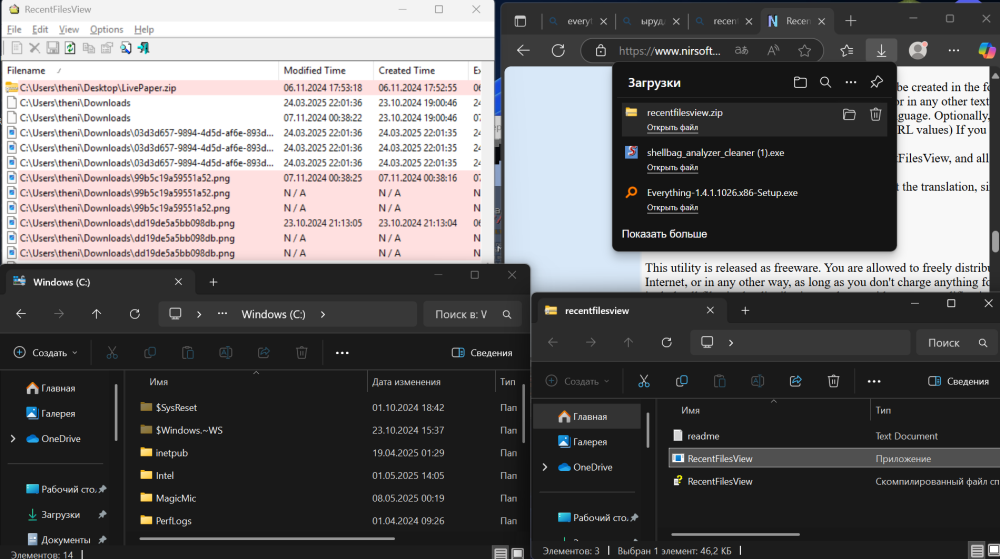Delete the recentfilesview.zip download entry
The width and height of the screenshot is (1000, 559).
[875, 114]
